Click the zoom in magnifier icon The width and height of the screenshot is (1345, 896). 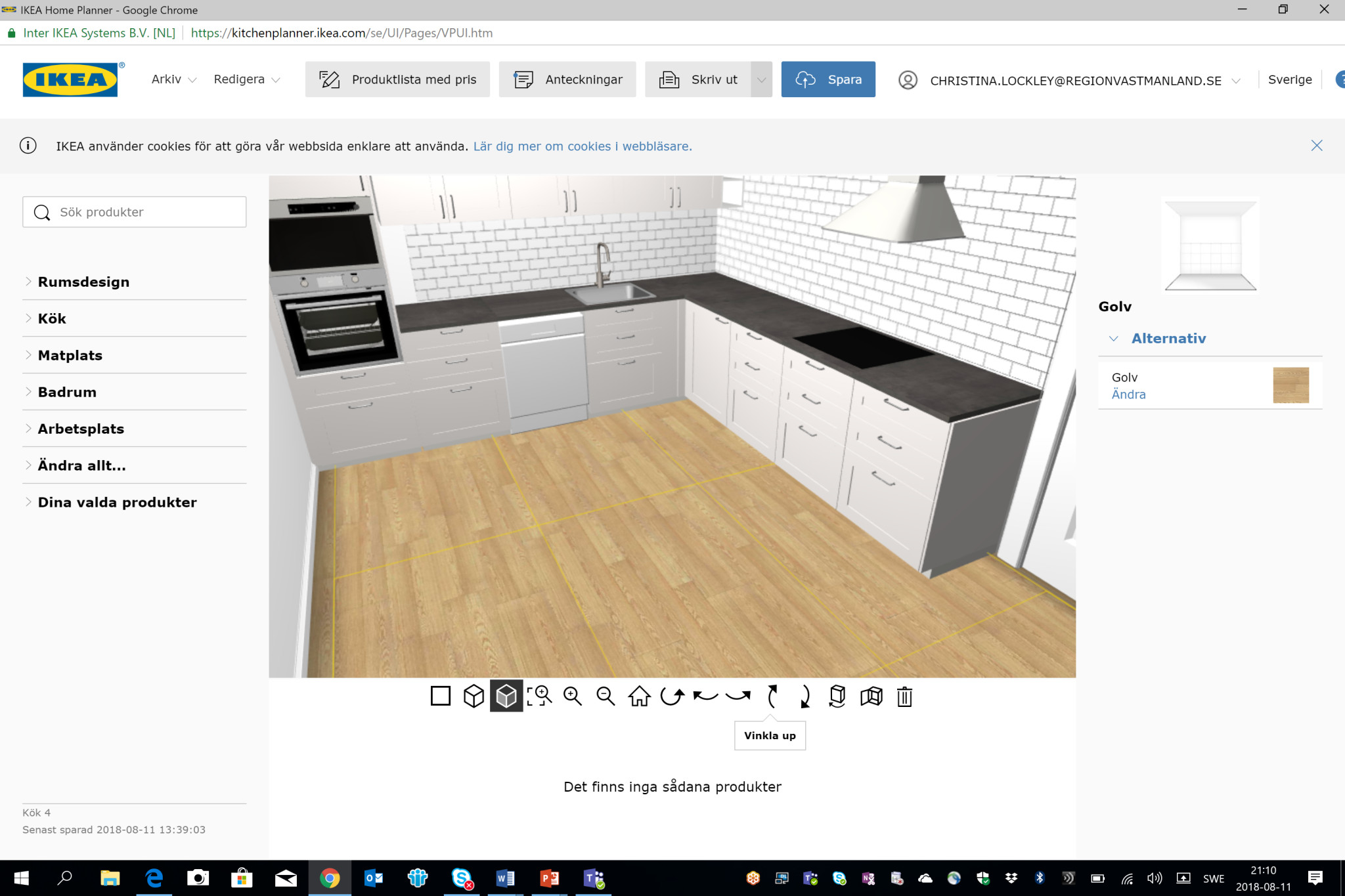click(x=573, y=696)
